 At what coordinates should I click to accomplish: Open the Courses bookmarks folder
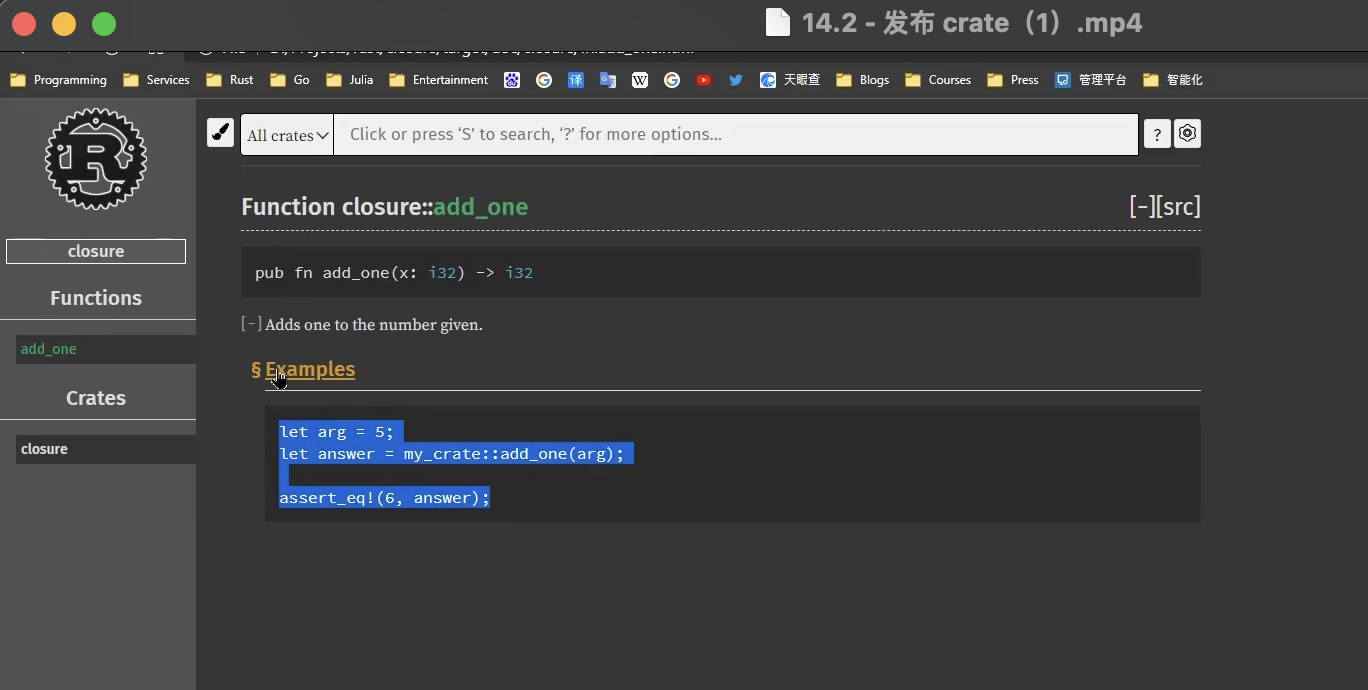click(938, 80)
